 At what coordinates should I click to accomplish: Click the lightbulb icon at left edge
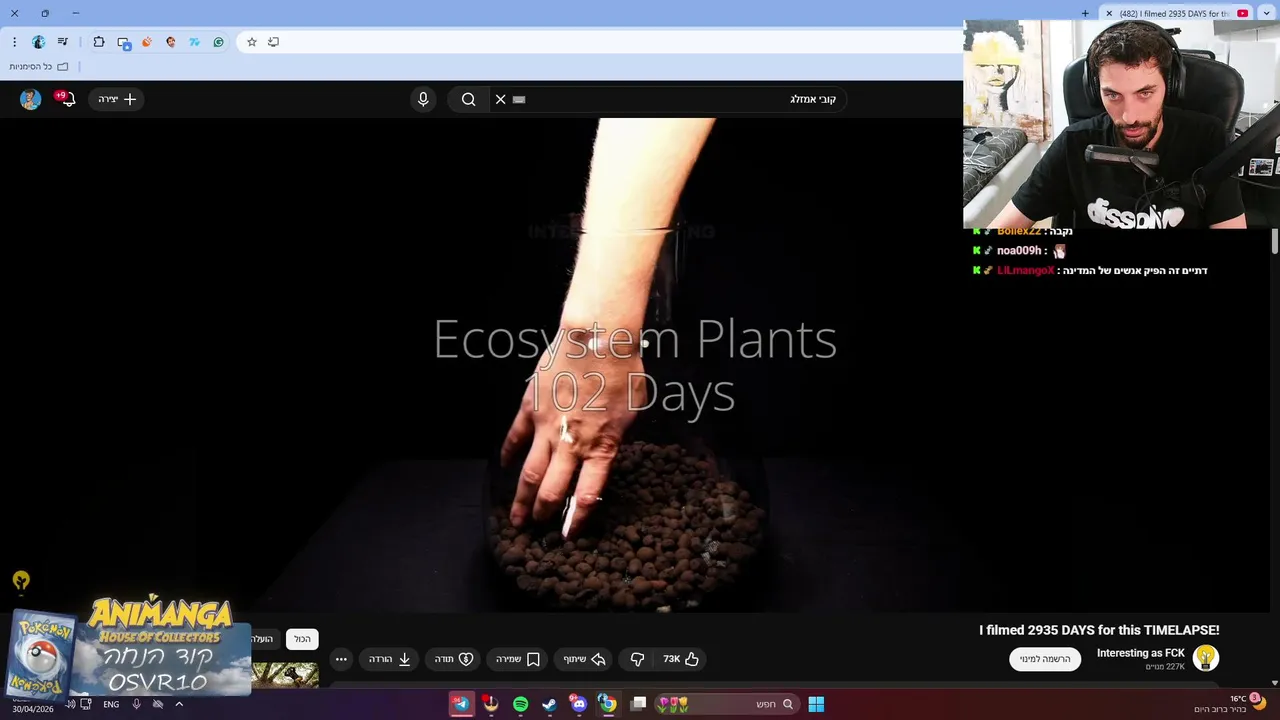21,580
